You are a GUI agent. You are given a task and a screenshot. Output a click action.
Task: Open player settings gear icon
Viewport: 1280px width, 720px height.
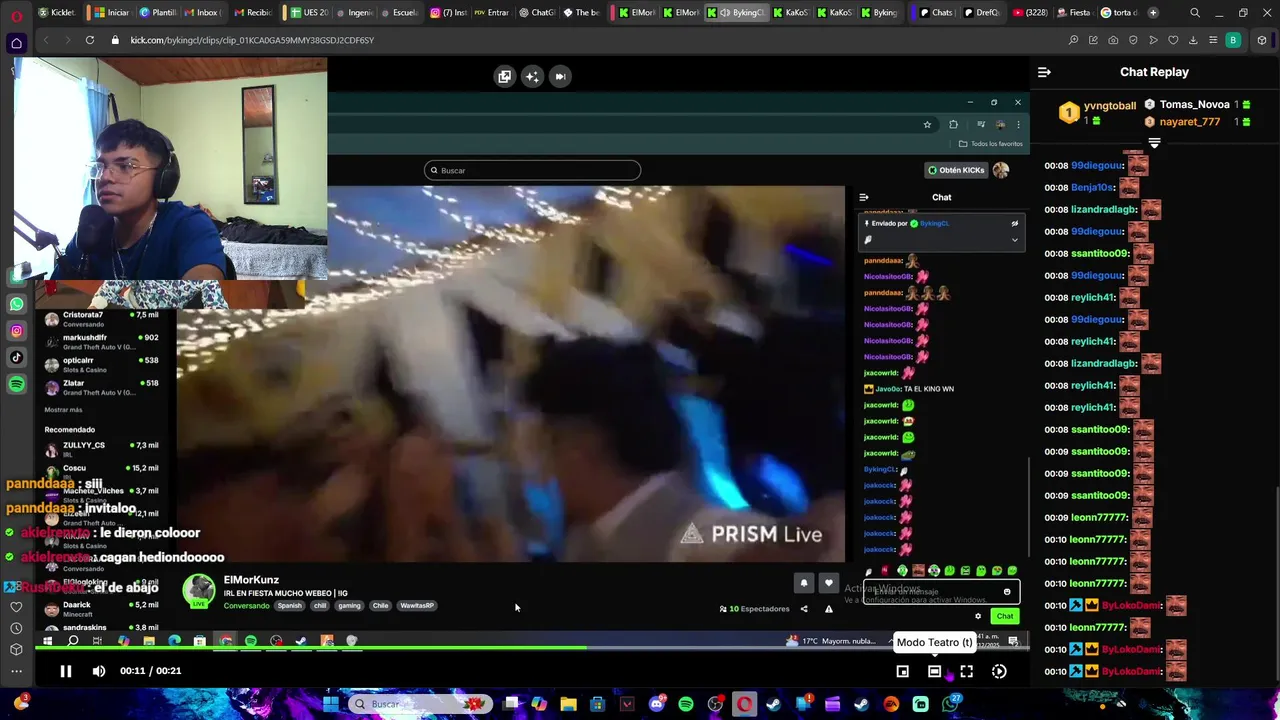point(999,671)
